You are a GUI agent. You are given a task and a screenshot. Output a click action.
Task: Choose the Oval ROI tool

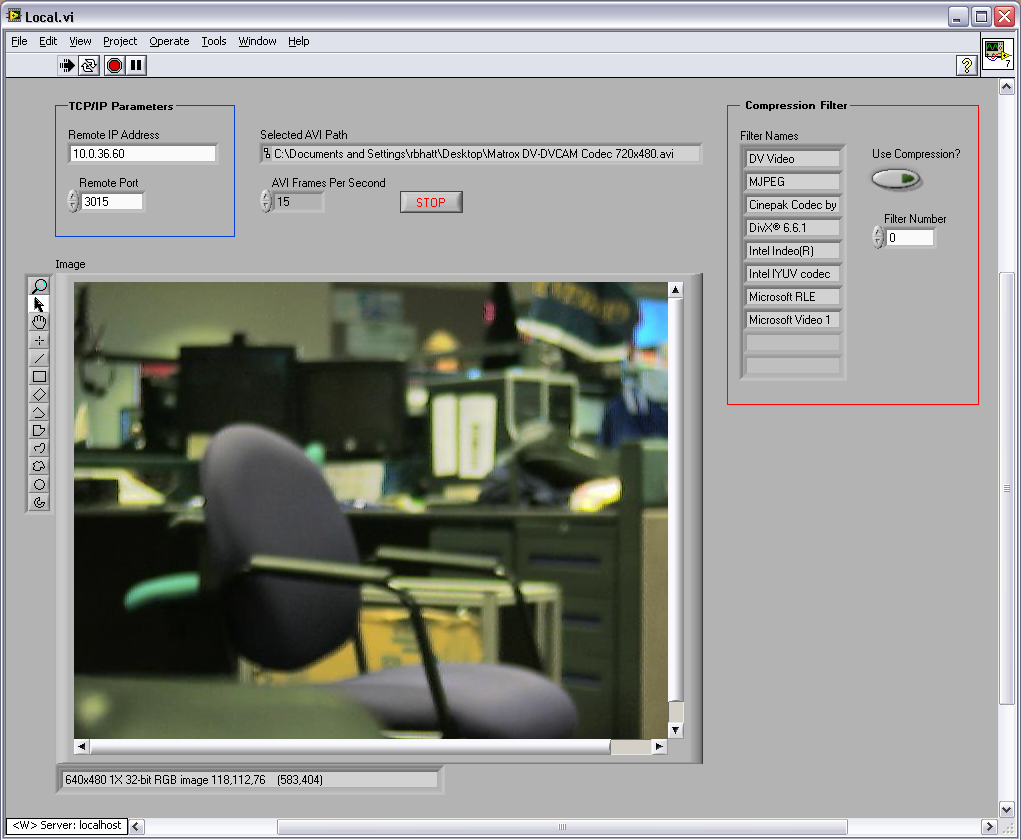40,484
